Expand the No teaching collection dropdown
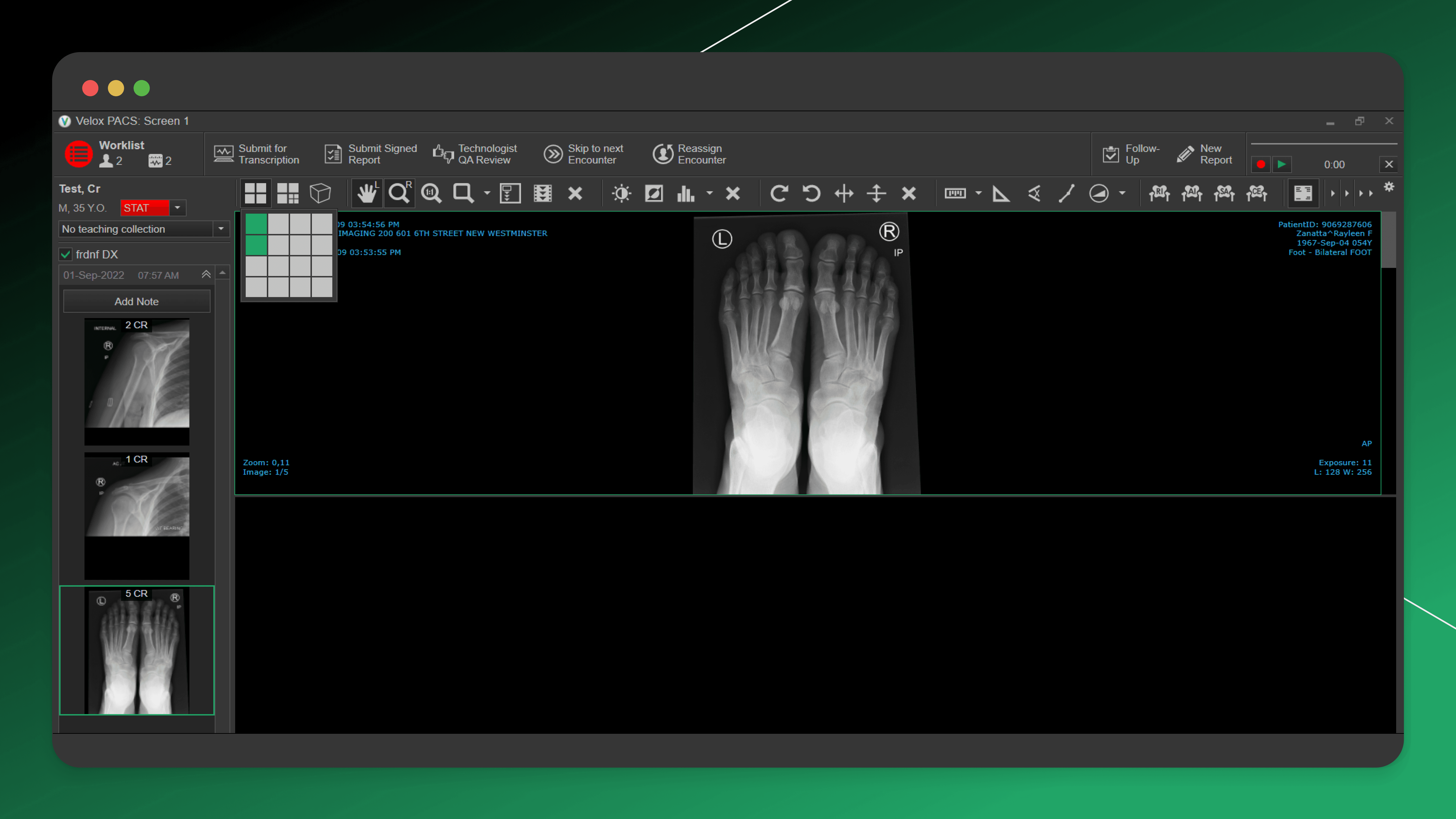This screenshot has width=1456, height=819. tap(221, 229)
